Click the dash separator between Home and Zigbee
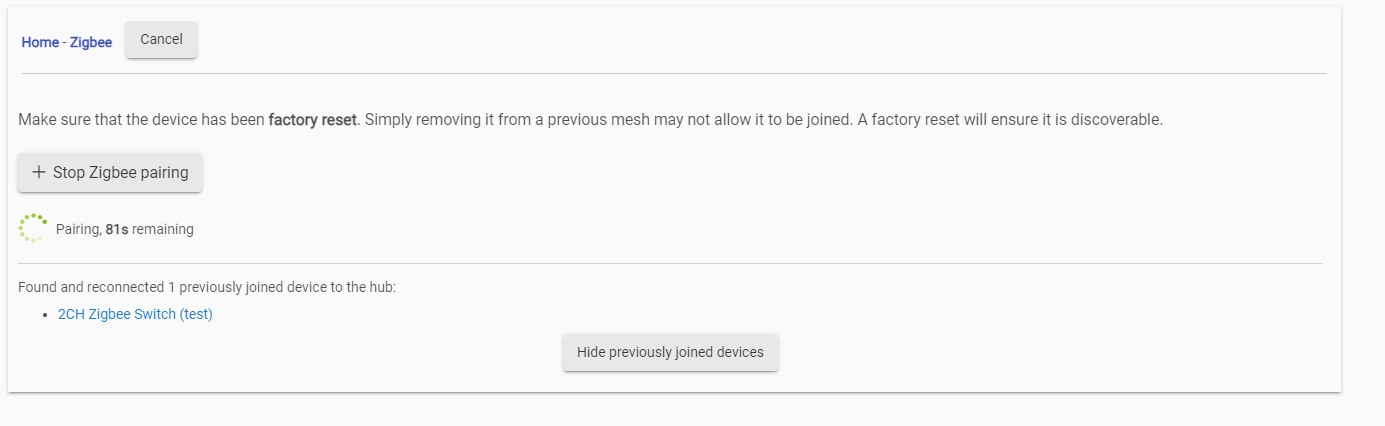Image resolution: width=1385 pixels, height=426 pixels. [x=64, y=42]
